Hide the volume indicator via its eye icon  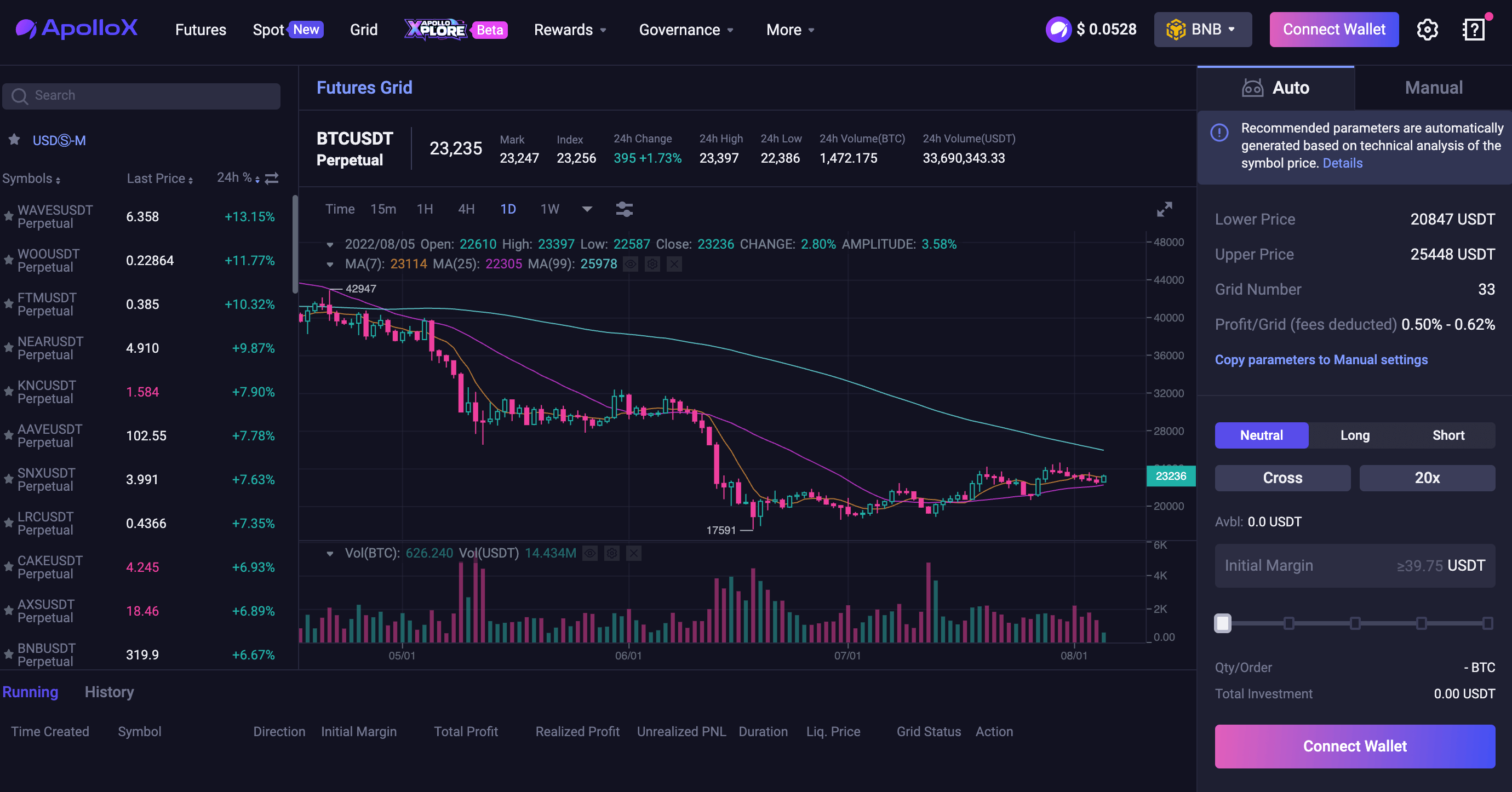point(590,553)
